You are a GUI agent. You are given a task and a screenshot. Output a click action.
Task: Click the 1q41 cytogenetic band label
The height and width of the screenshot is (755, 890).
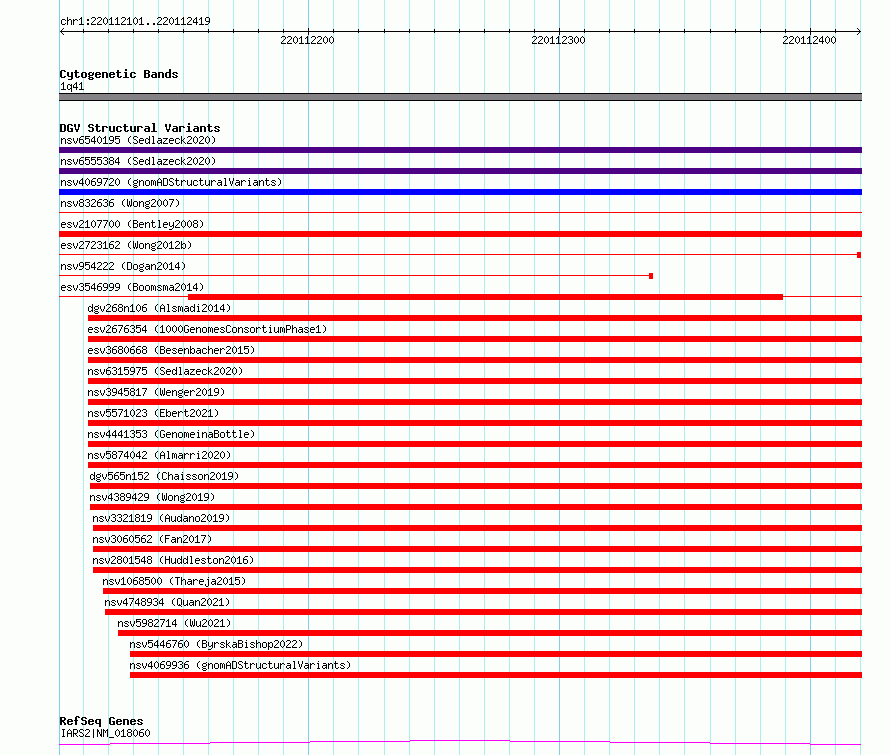pos(72,87)
